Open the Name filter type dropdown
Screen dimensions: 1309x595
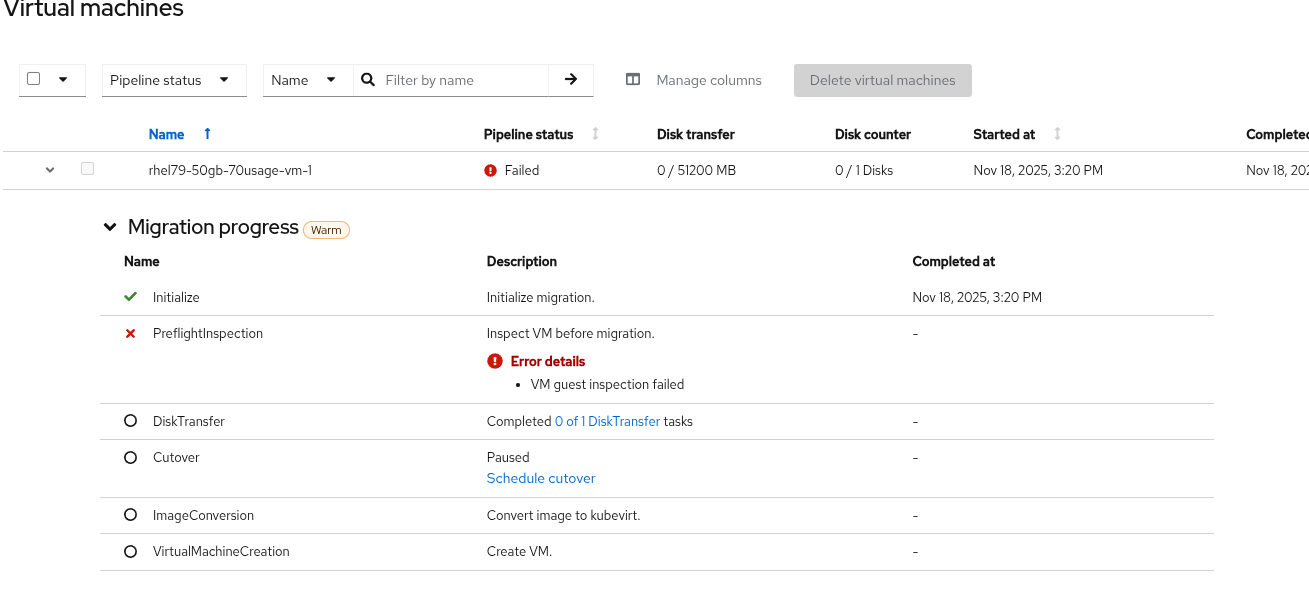point(308,80)
